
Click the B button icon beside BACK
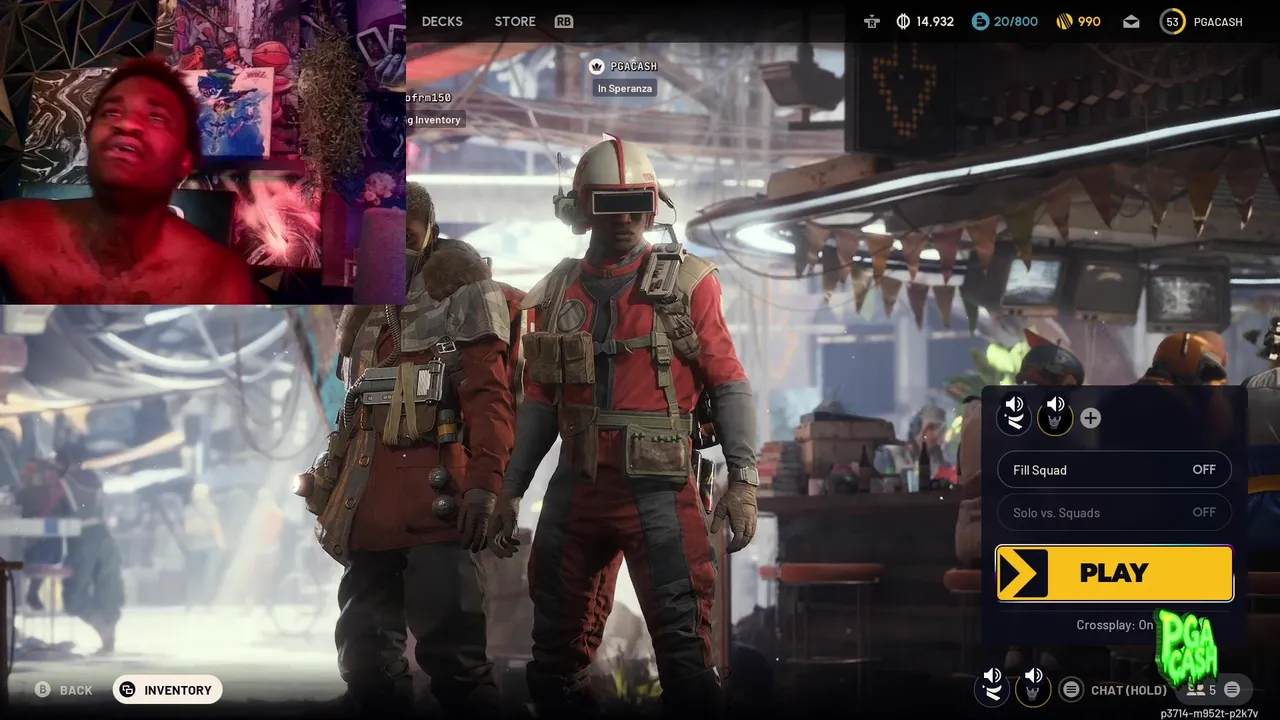[x=43, y=689]
